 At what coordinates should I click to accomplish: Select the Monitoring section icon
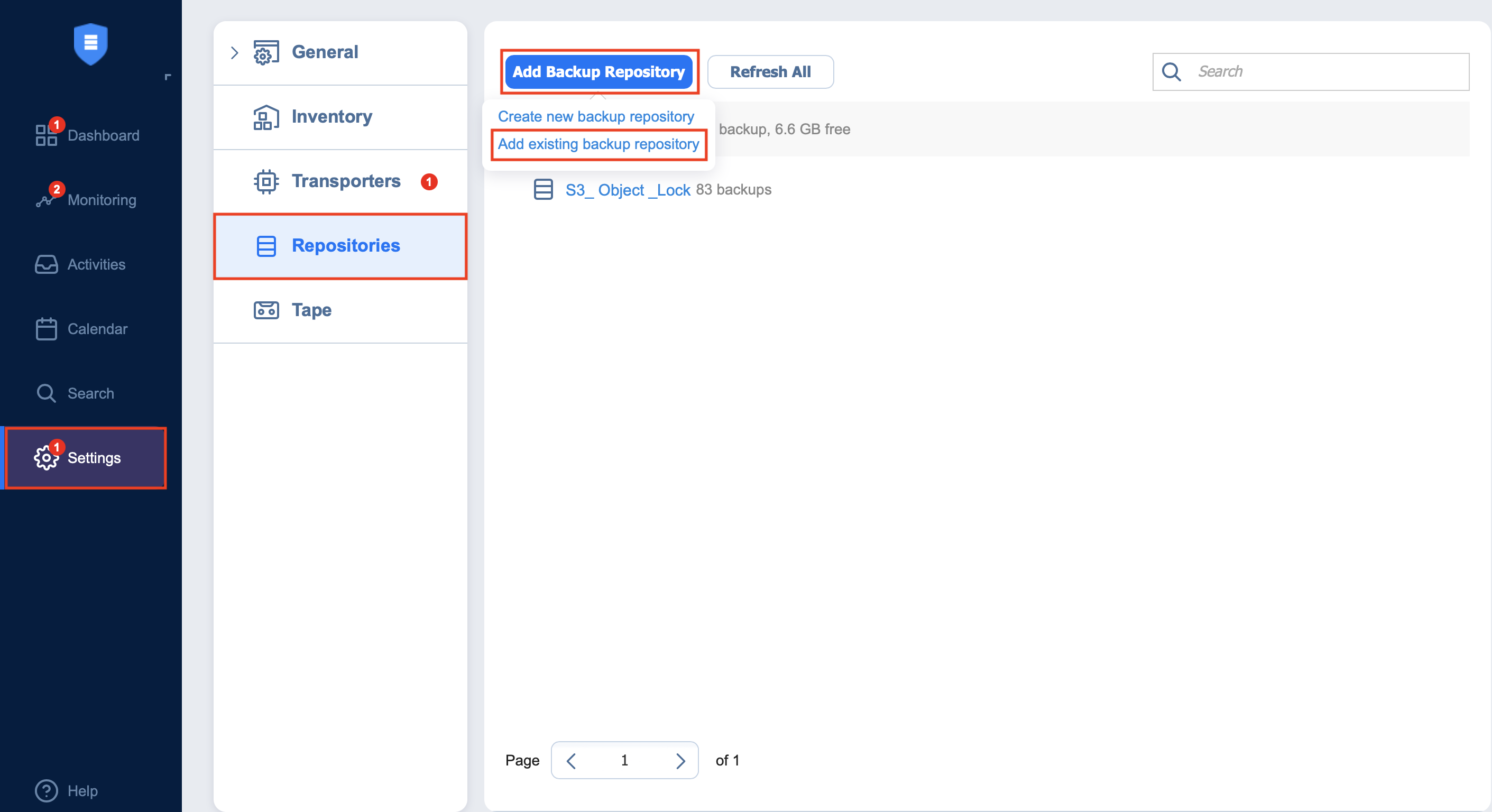pyautogui.click(x=47, y=200)
